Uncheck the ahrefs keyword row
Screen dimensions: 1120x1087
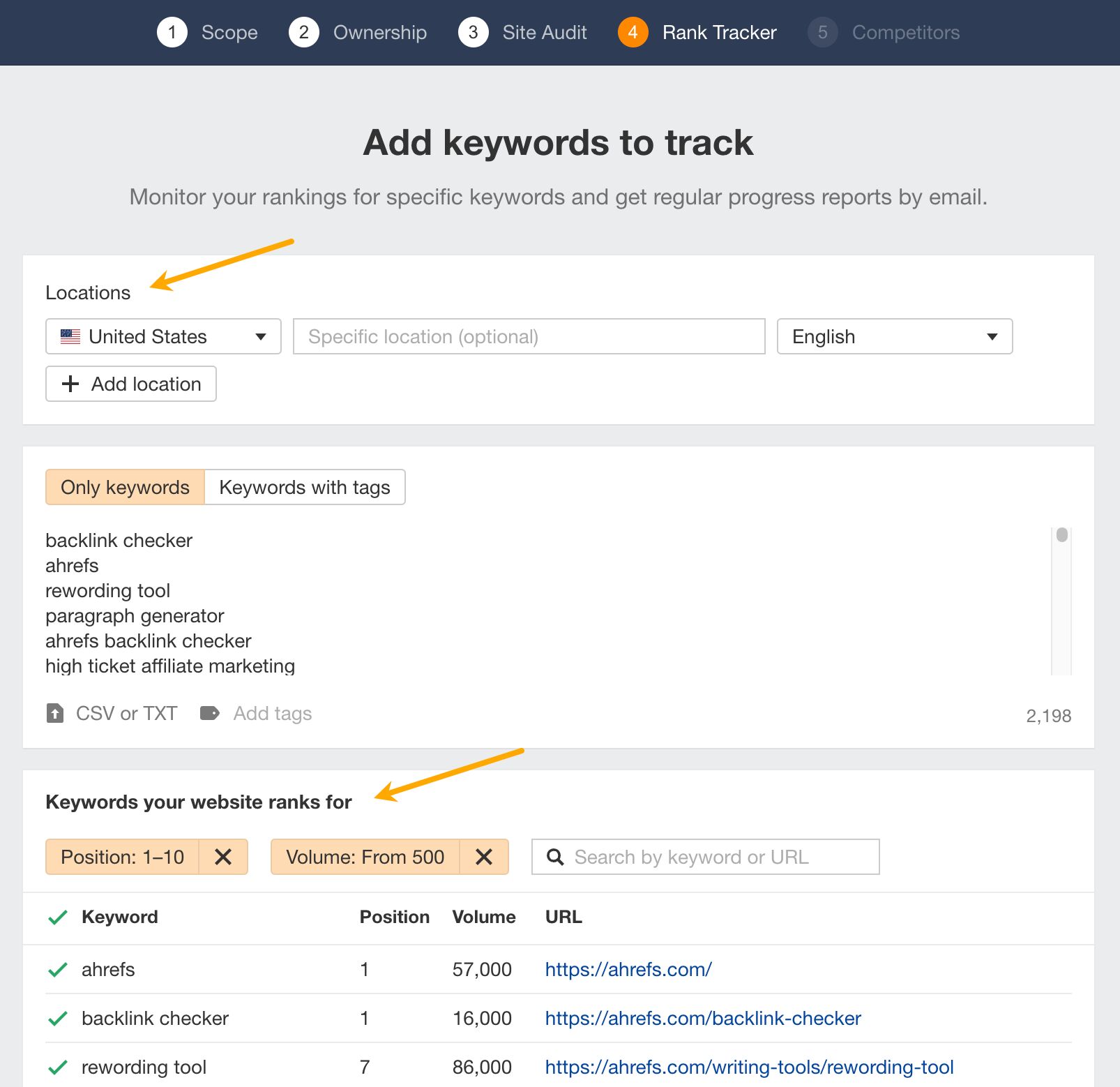click(x=57, y=969)
